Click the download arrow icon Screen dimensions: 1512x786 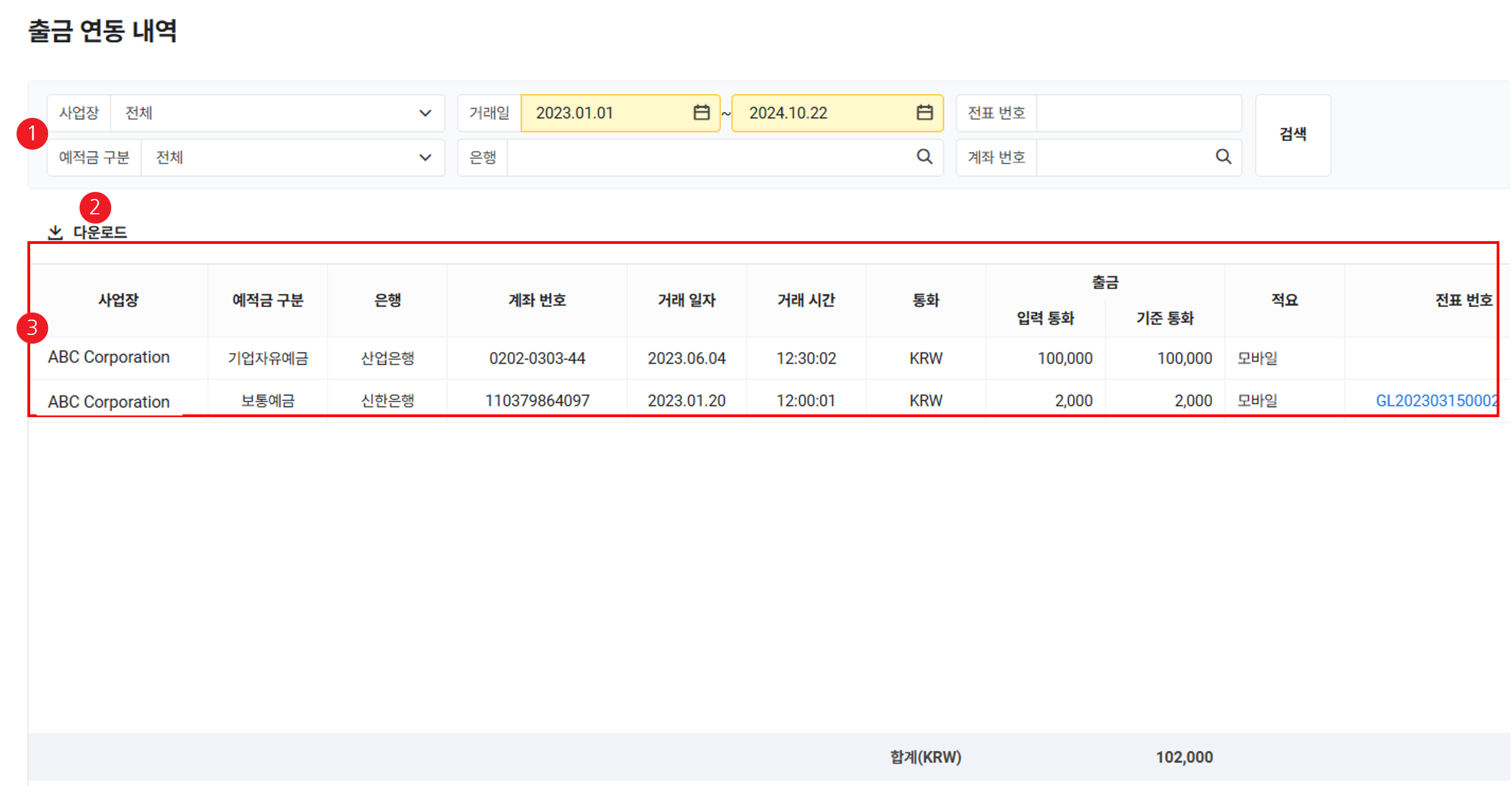point(55,232)
